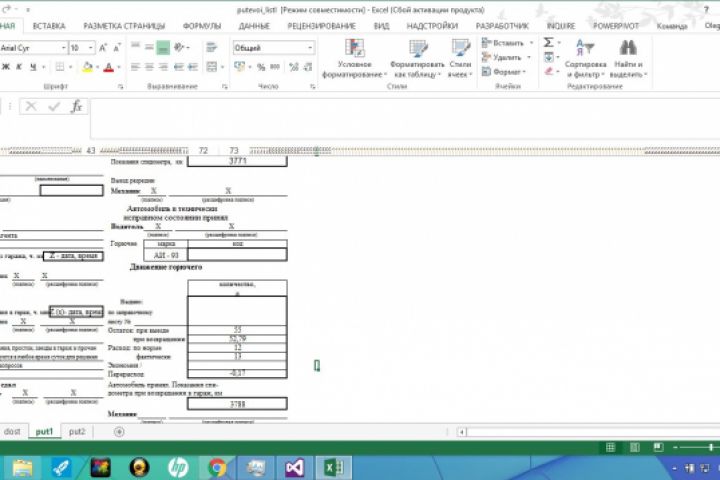The width and height of the screenshot is (720, 480).
Task: Align text to top of cell
Action: [x=135, y=47]
